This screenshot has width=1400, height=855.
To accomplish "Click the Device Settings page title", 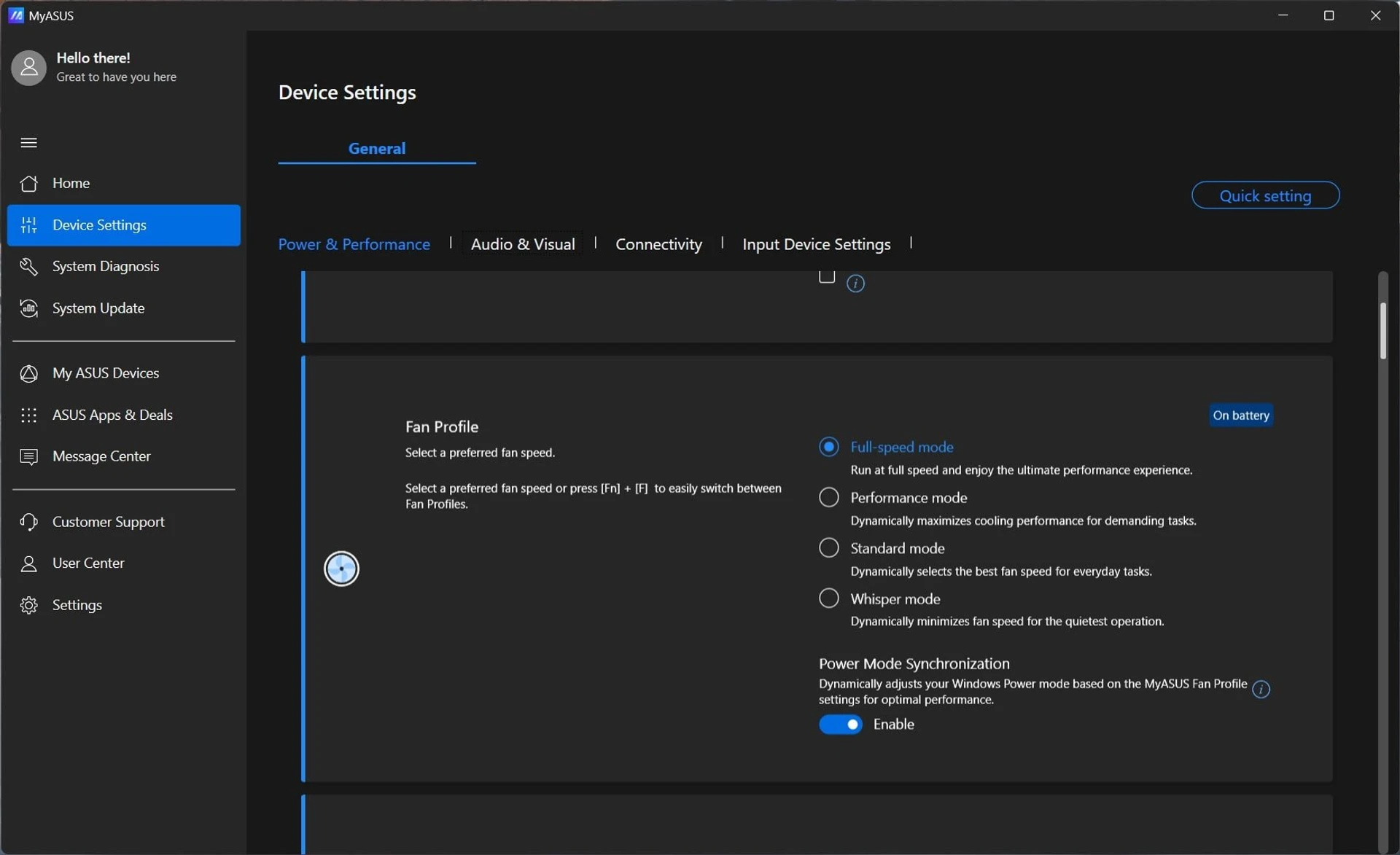I will [347, 93].
